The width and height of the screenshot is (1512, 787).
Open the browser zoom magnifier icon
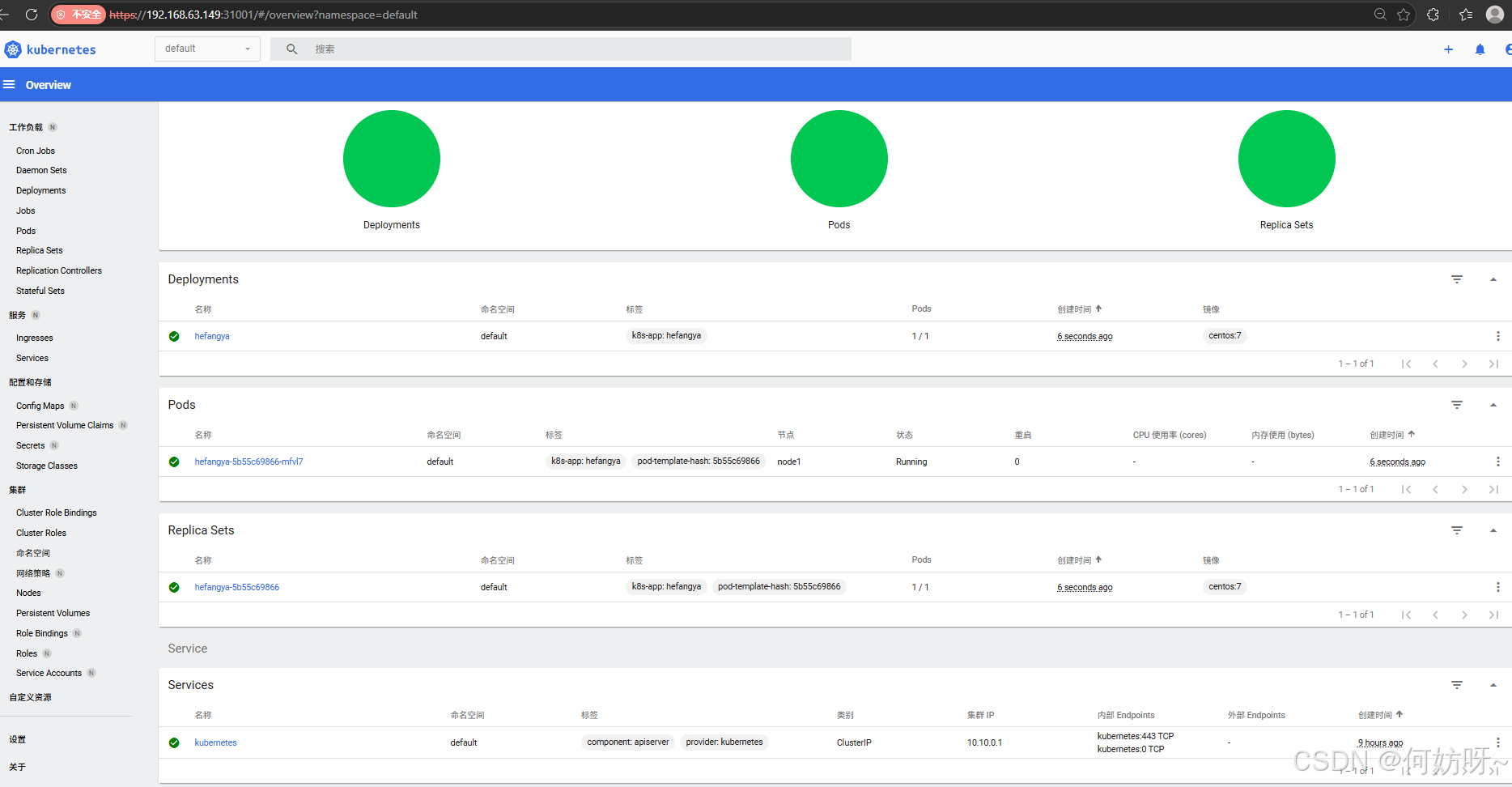click(1380, 15)
